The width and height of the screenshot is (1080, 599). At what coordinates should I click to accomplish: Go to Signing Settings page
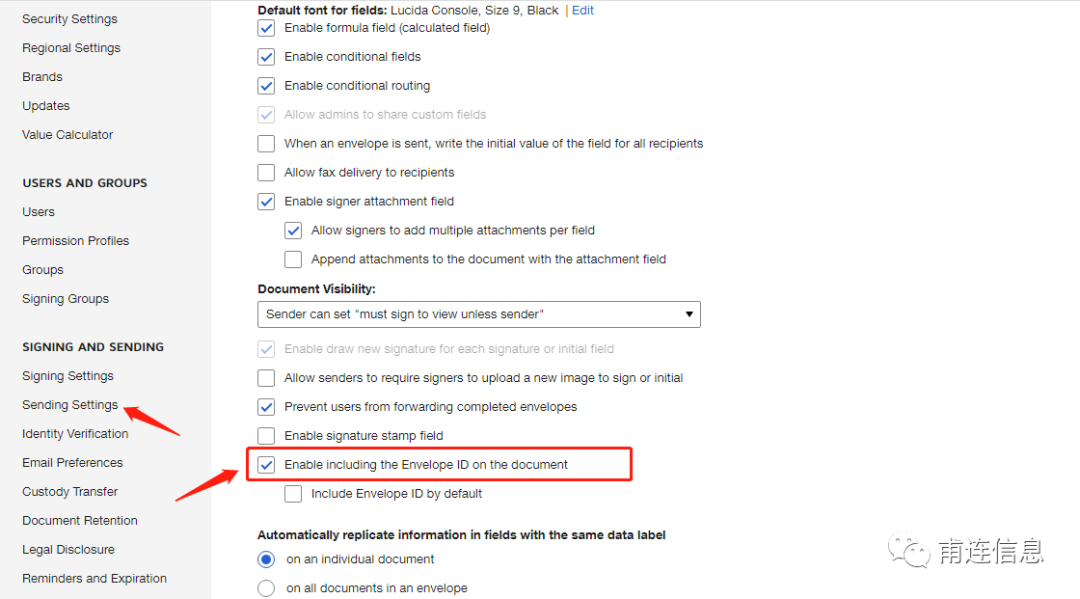pos(68,376)
